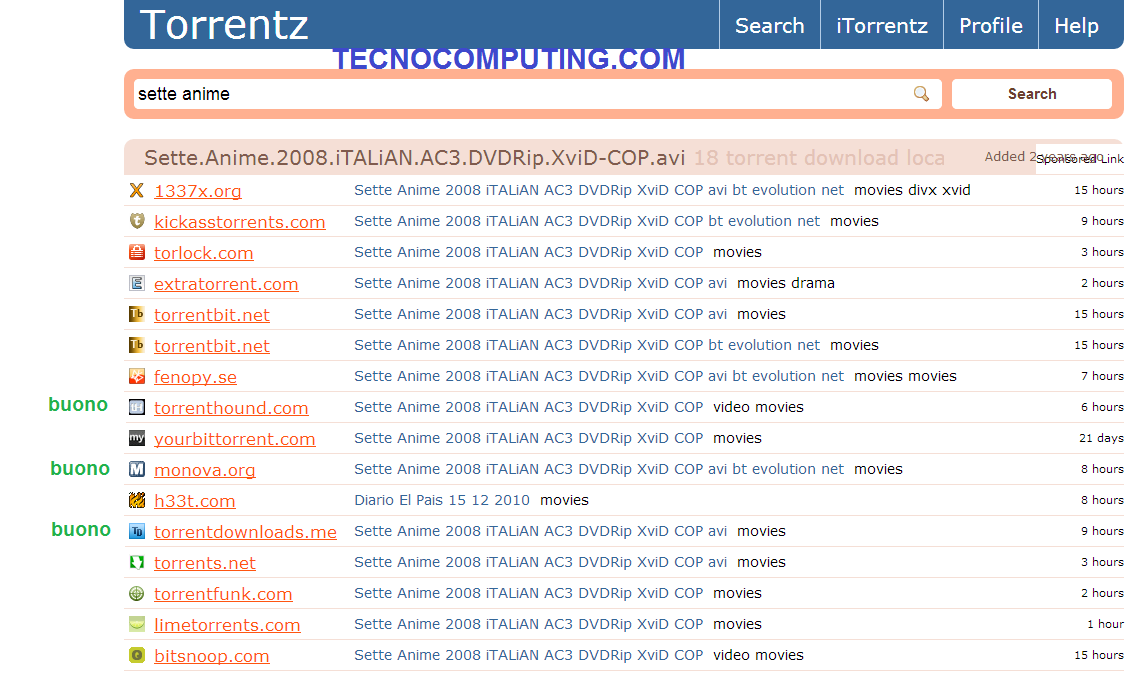
Task: Click the Sponsored Link label
Action: (1080, 159)
